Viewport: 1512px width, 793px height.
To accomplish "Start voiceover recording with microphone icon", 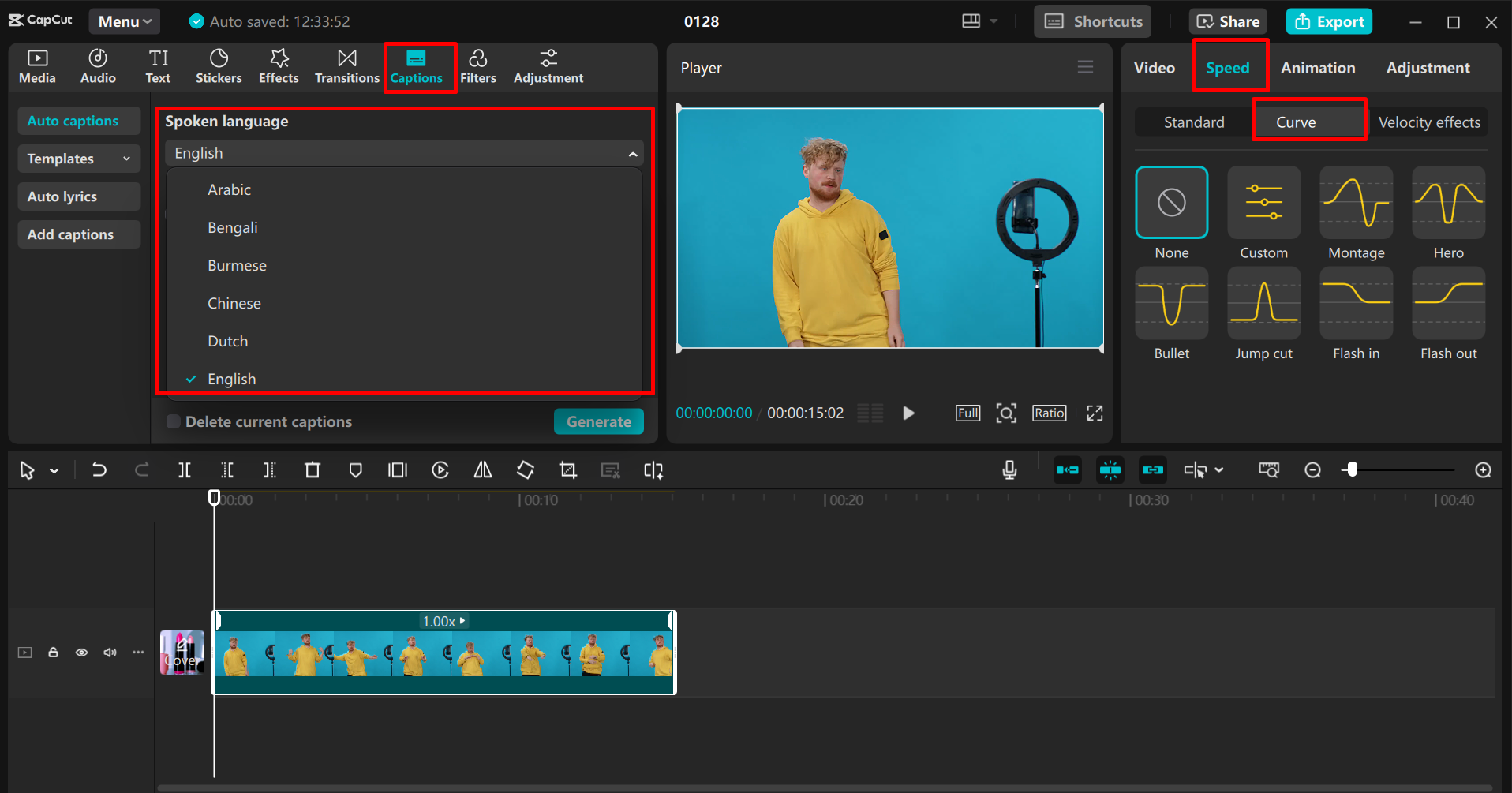I will pyautogui.click(x=1009, y=470).
